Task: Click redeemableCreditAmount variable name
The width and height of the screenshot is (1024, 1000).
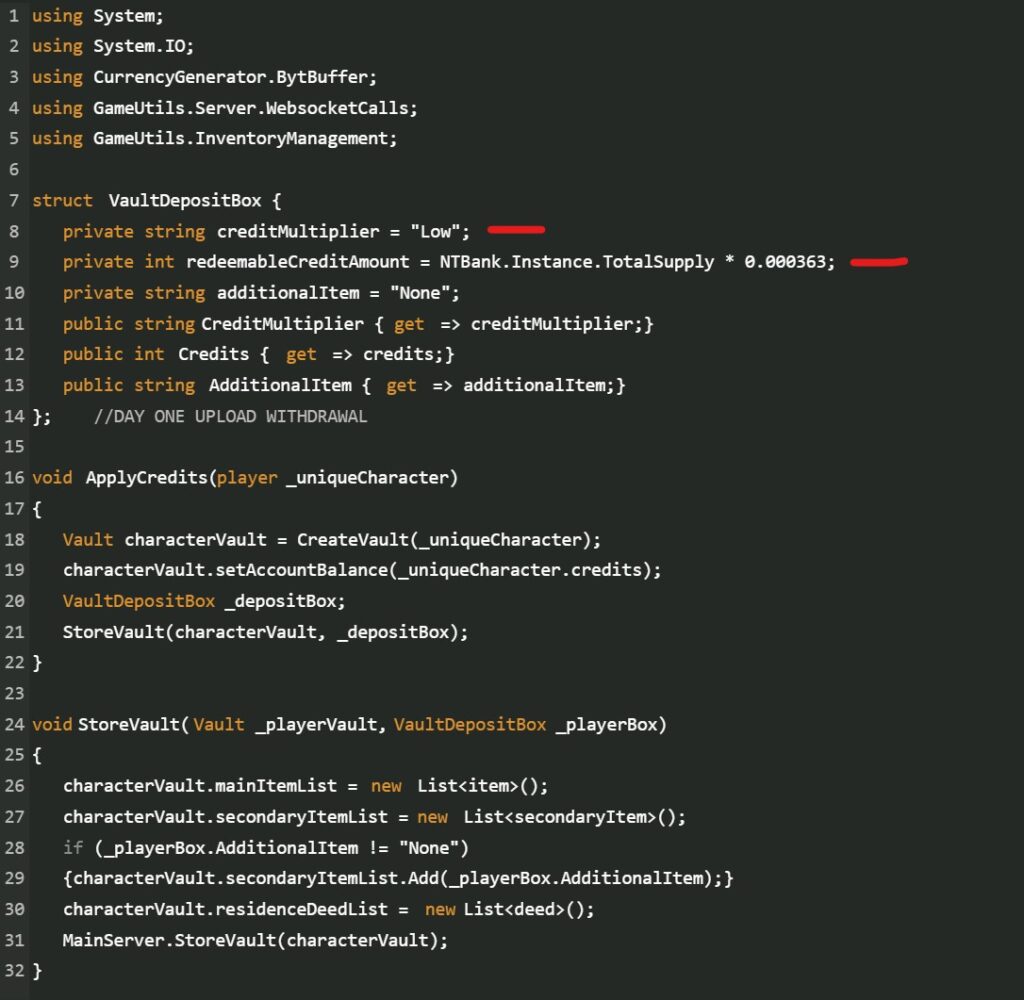Action: click(298, 262)
